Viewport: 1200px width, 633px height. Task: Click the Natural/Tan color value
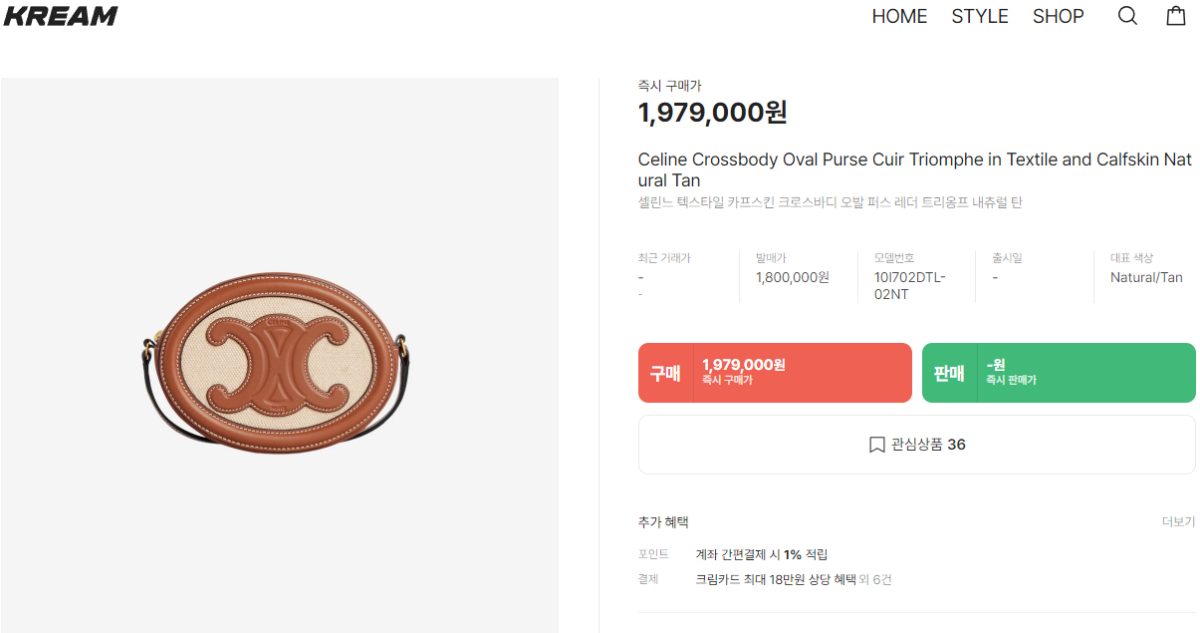pyautogui.click(x=1146, y=277)
